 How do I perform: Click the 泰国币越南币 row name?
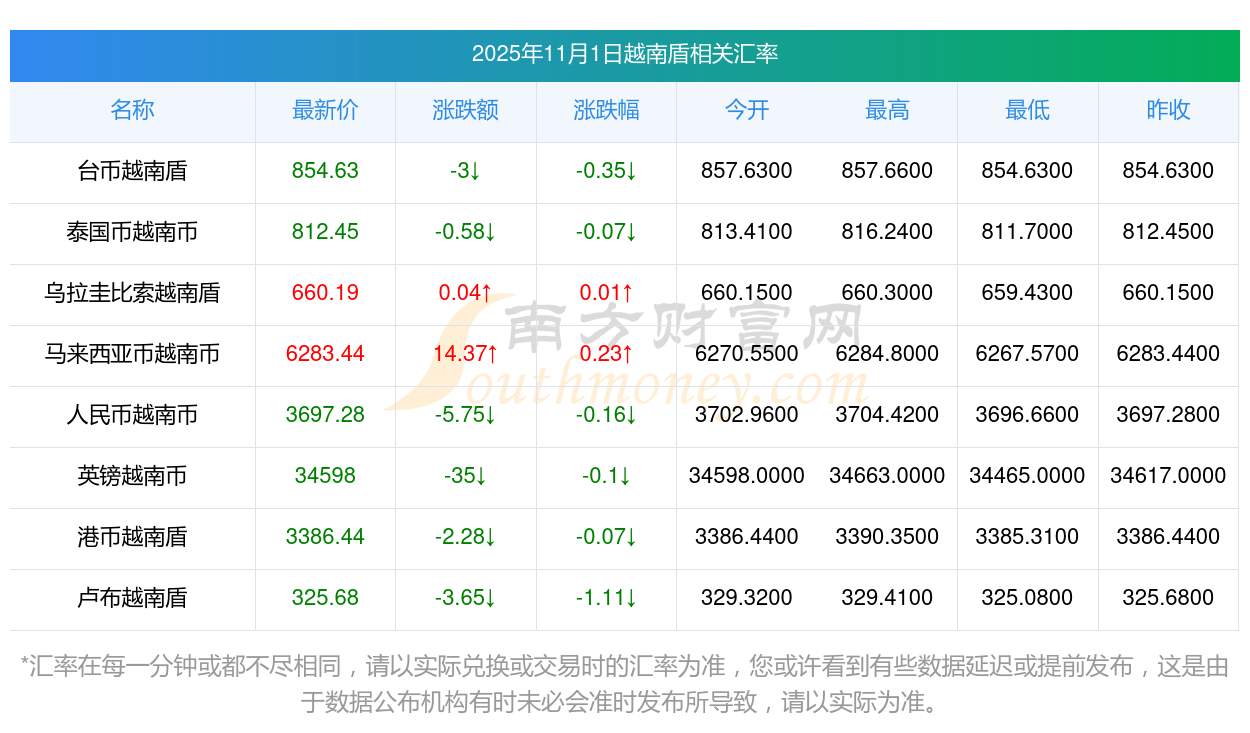tap(132, 232)
